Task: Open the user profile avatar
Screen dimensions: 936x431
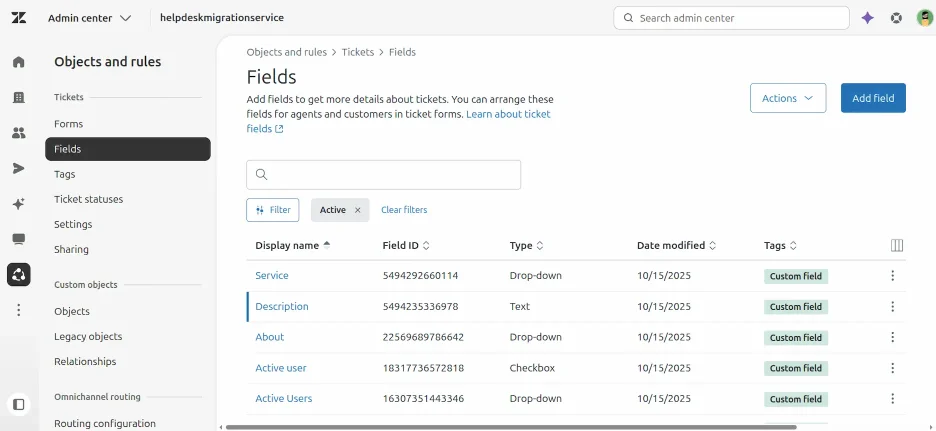Action: pos(925,18)
